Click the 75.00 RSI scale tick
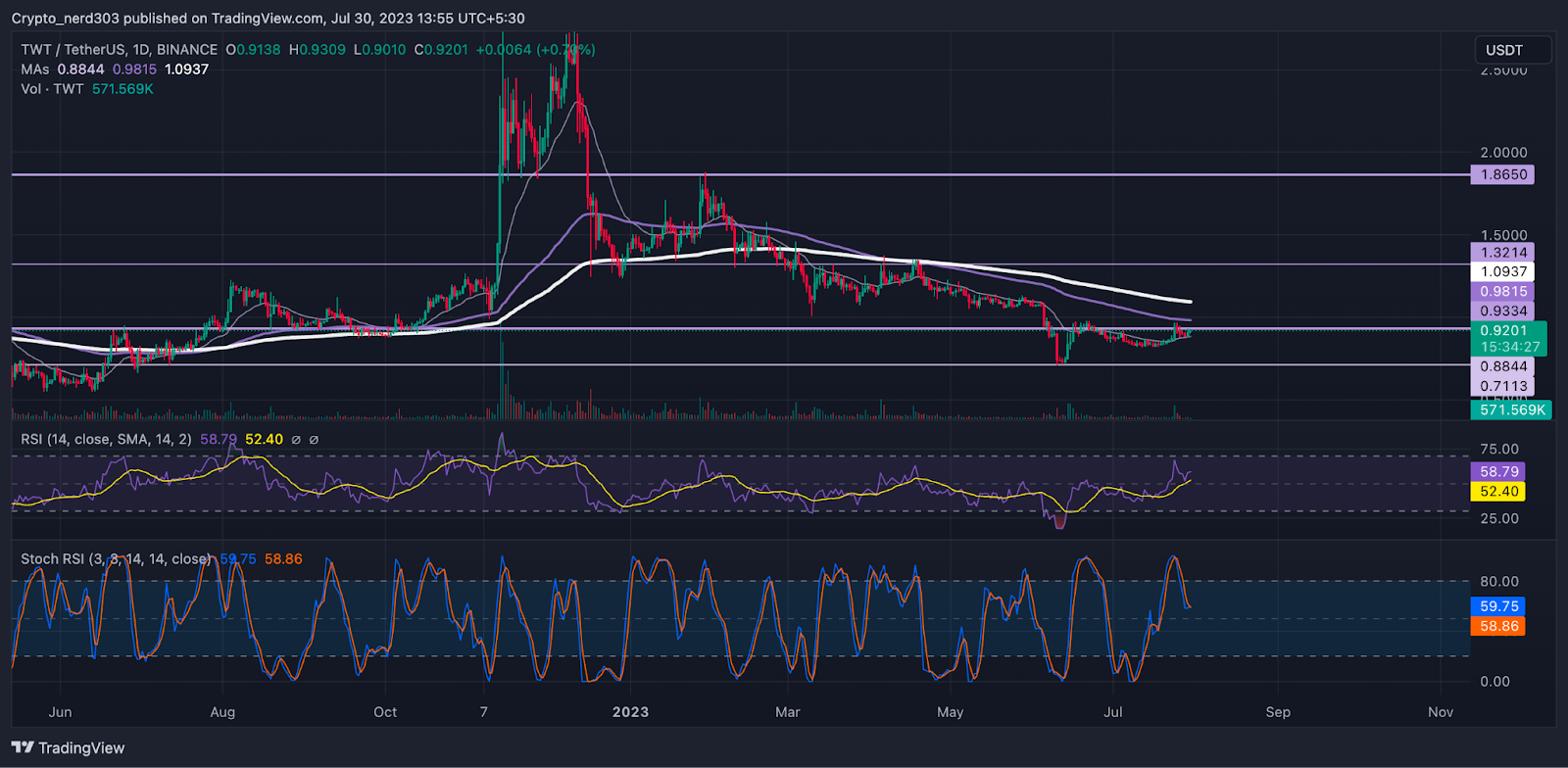The width and height of the screenshot is (1568, 768). point(1499,450)
